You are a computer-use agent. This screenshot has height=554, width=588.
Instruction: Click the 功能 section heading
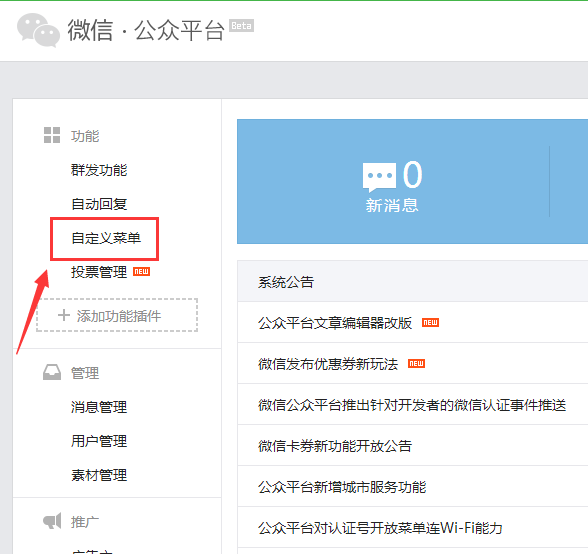(85, 136)
